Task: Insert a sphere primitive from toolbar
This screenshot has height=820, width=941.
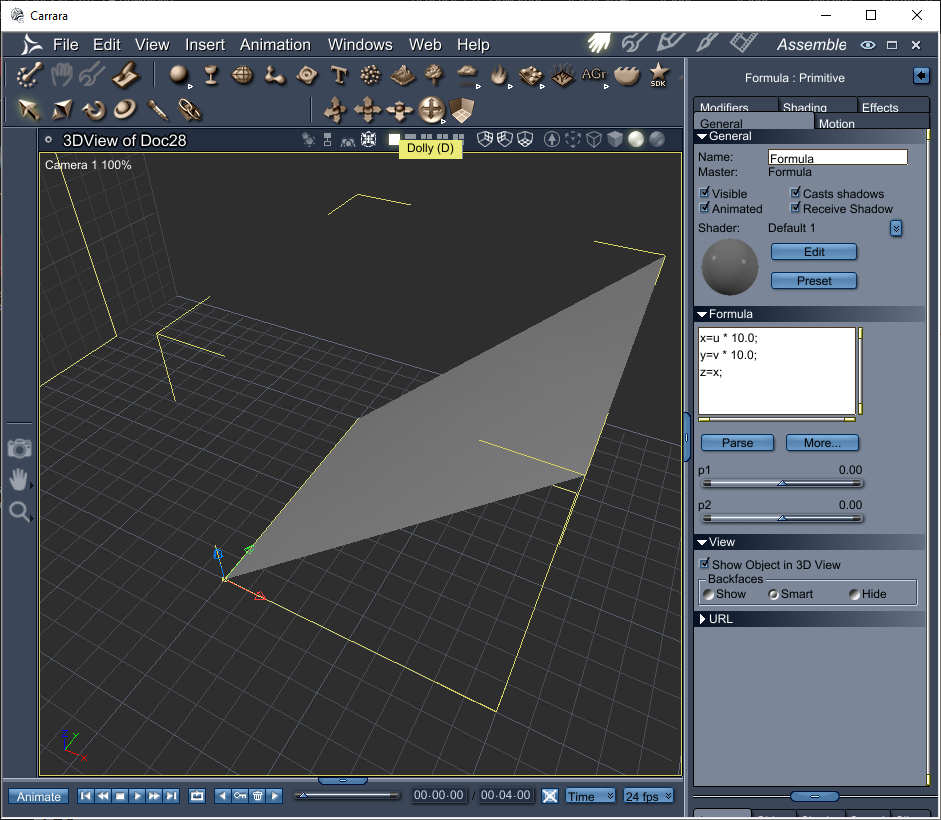Action: point(178,74)
